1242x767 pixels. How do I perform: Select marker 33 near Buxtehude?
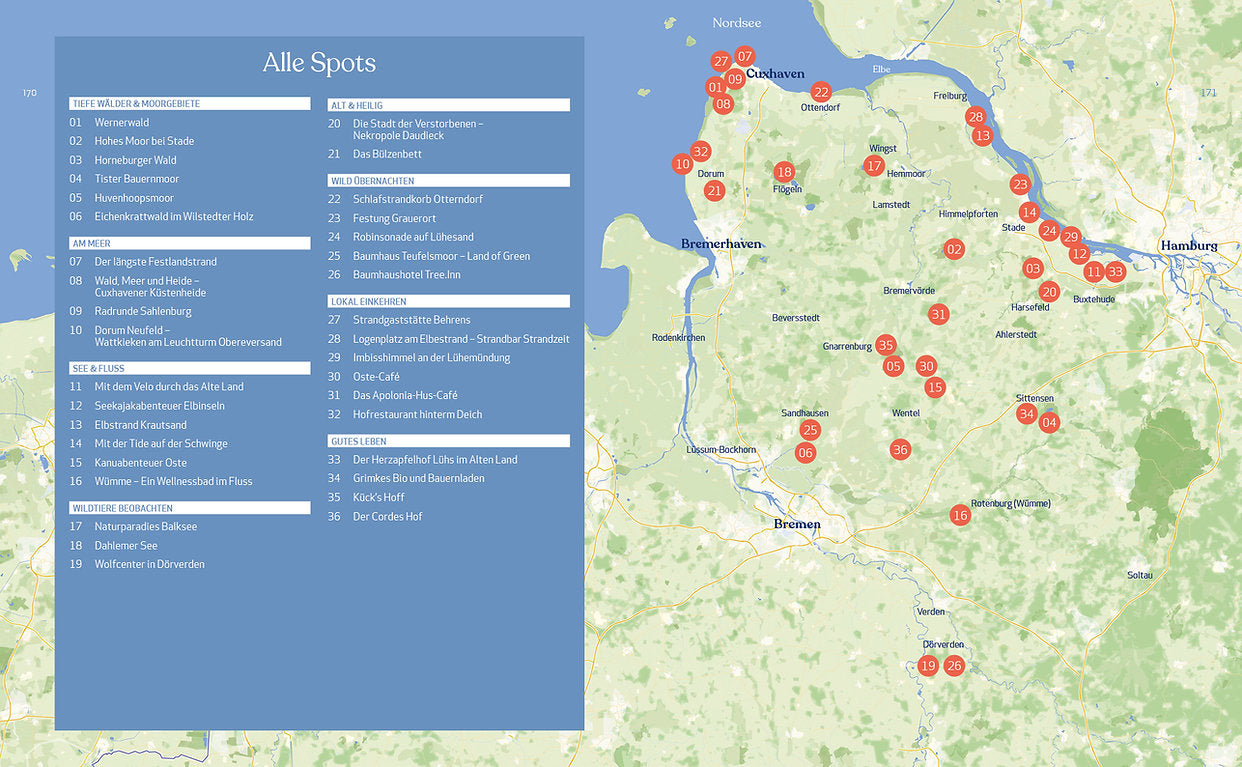coord(1115,271)
